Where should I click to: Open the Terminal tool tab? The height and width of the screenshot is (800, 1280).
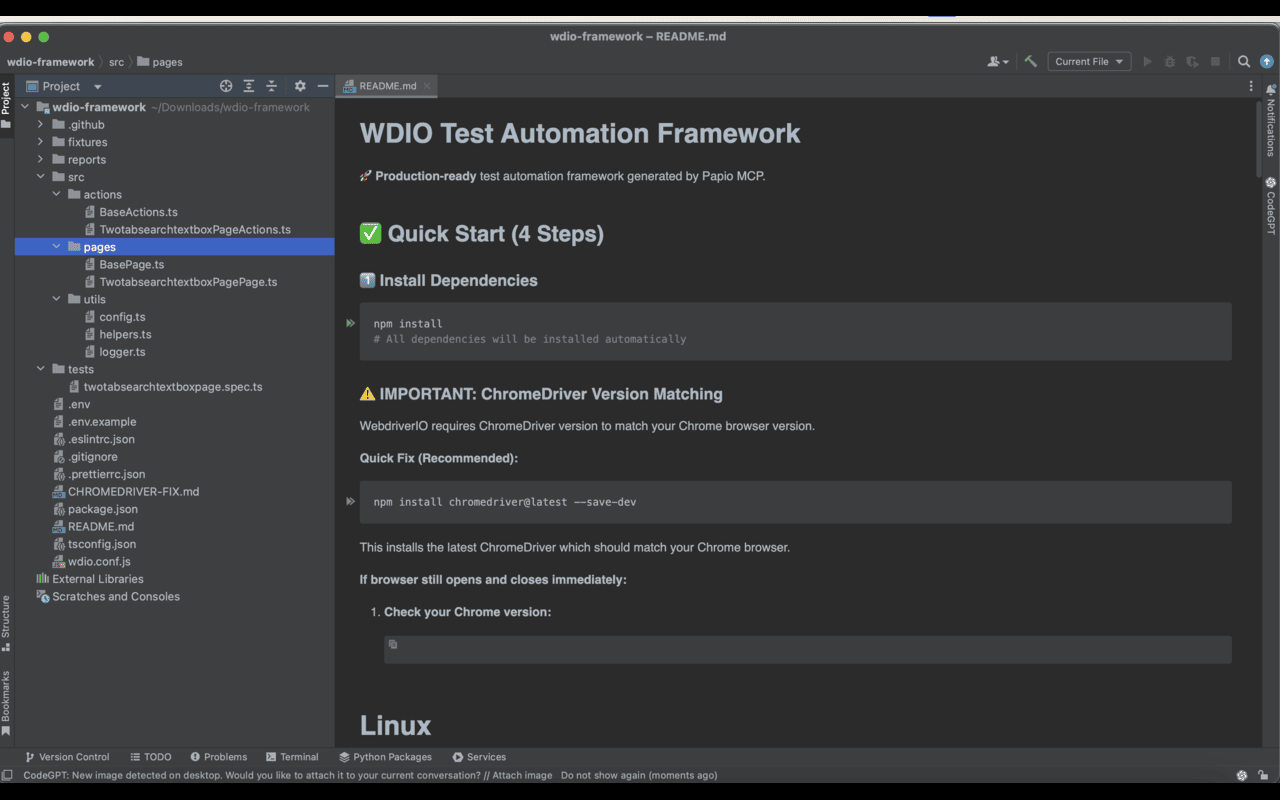coord(291,757)
